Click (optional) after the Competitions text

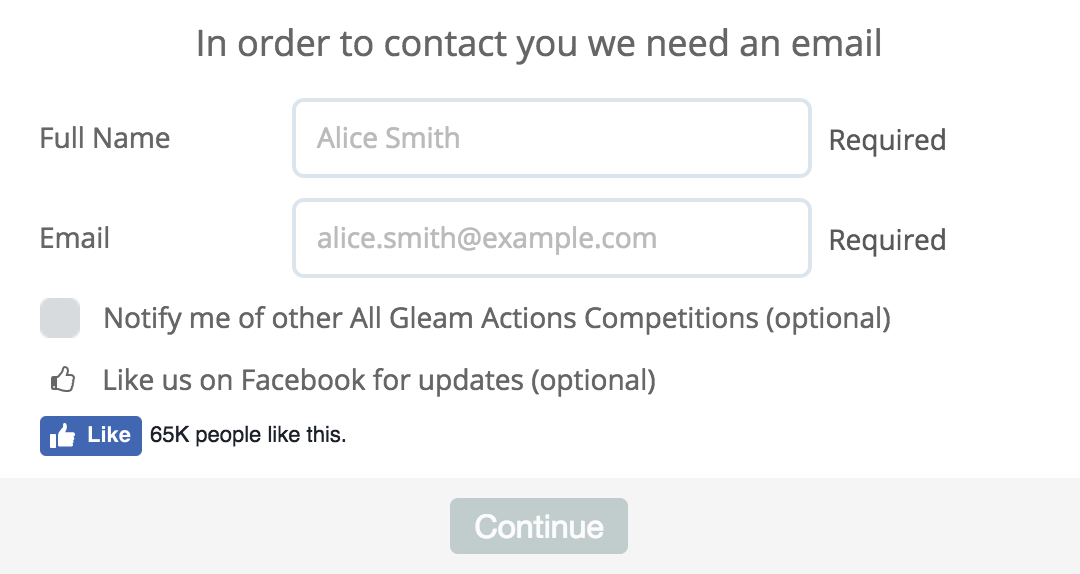[828, 318]
